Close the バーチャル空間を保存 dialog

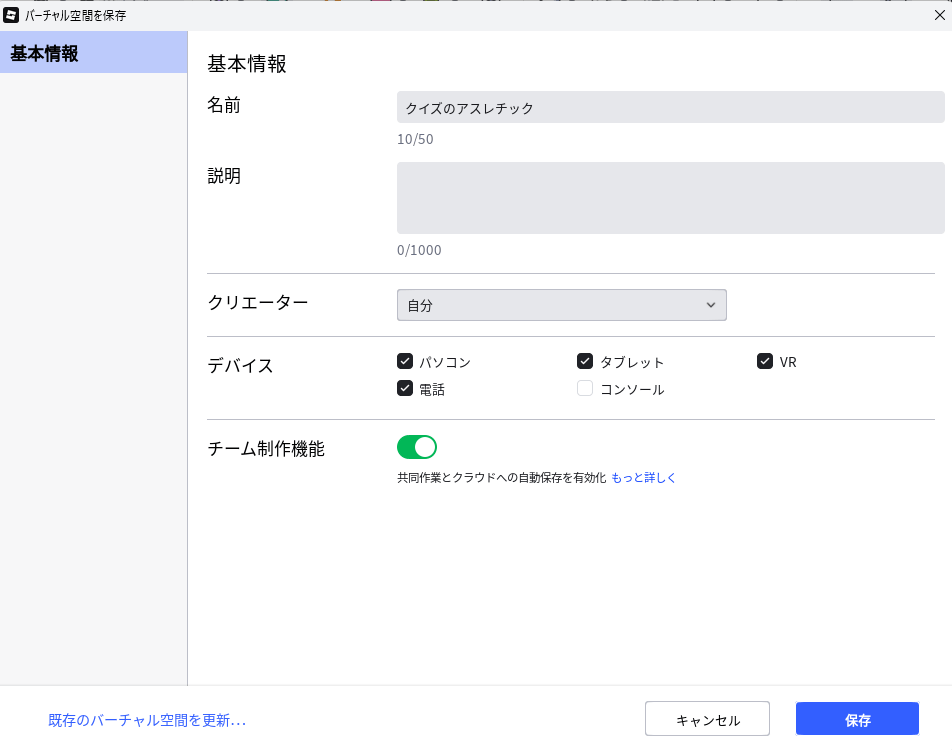coord(939,15)
